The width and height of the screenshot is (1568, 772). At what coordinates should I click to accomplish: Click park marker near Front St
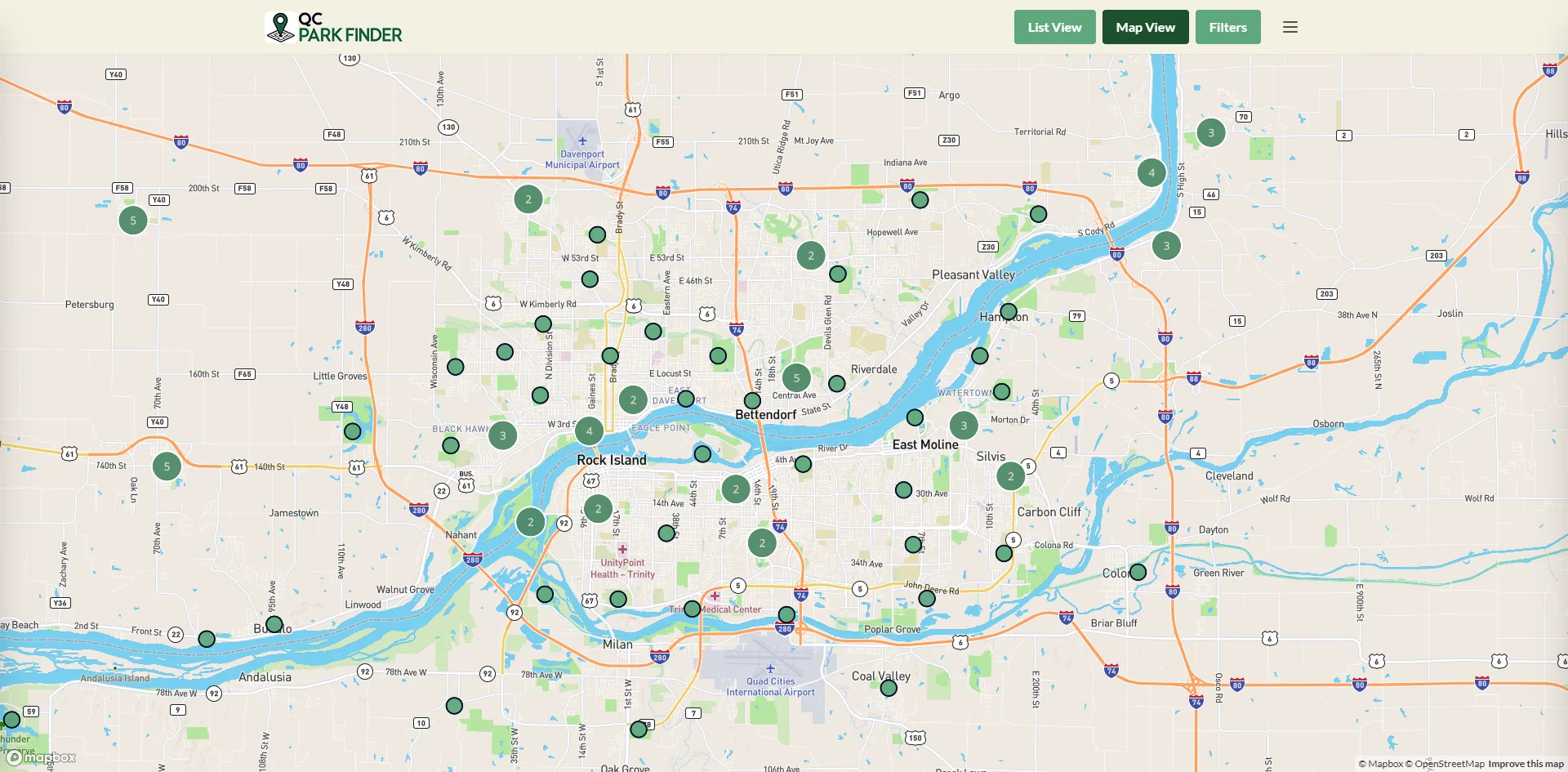point(207,639)
